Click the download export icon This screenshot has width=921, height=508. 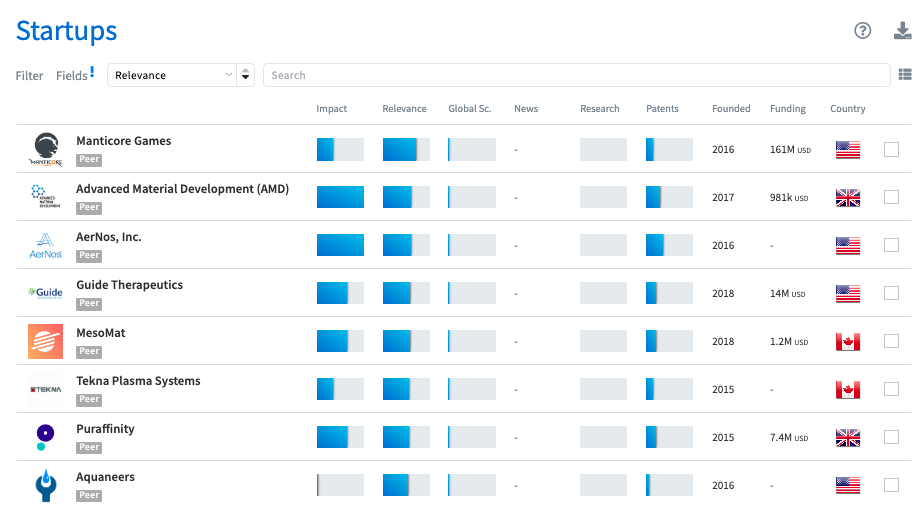click(x=902, y=31)
